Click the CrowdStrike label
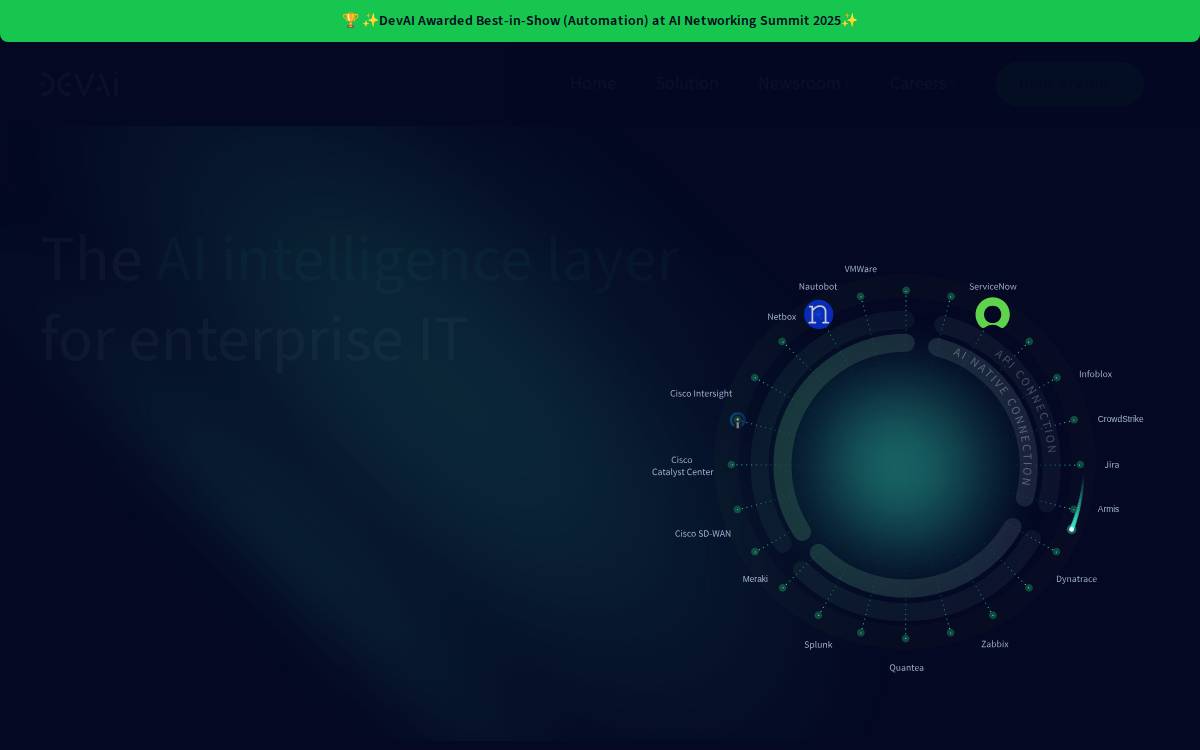The height and width of the screenshot is (750, 1200). click(x=1120, y=419)
